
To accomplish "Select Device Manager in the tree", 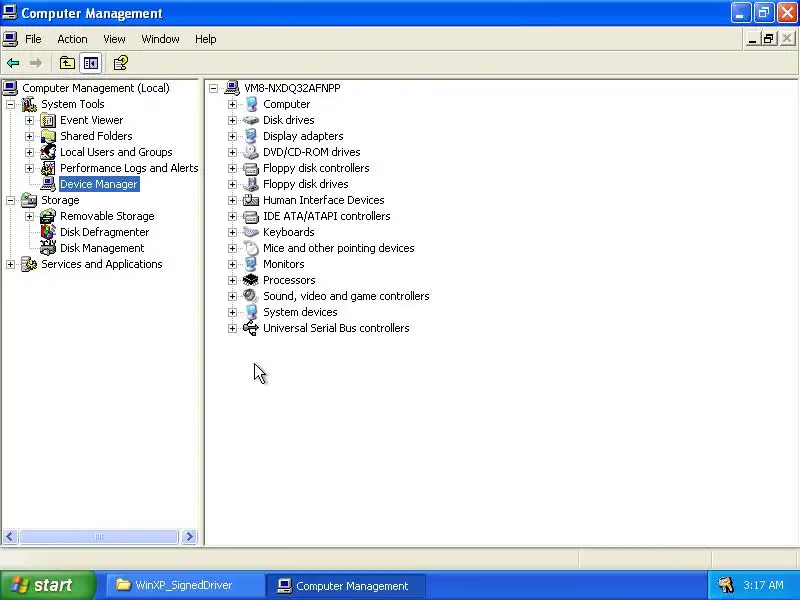I will coord(99,184).
